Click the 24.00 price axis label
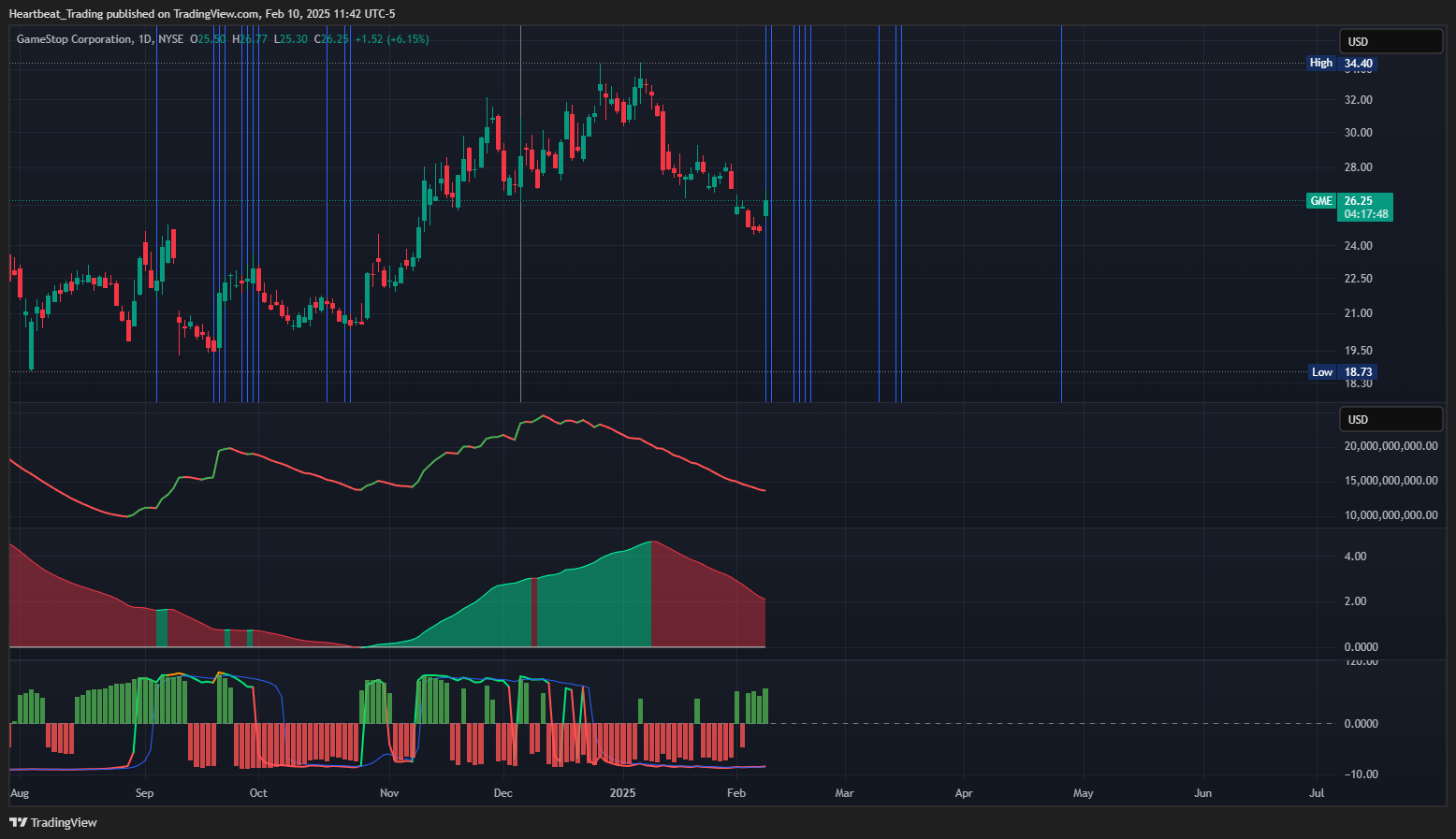The width and height of the screenshot is (1456, 839). click(x=1359, y=246)
